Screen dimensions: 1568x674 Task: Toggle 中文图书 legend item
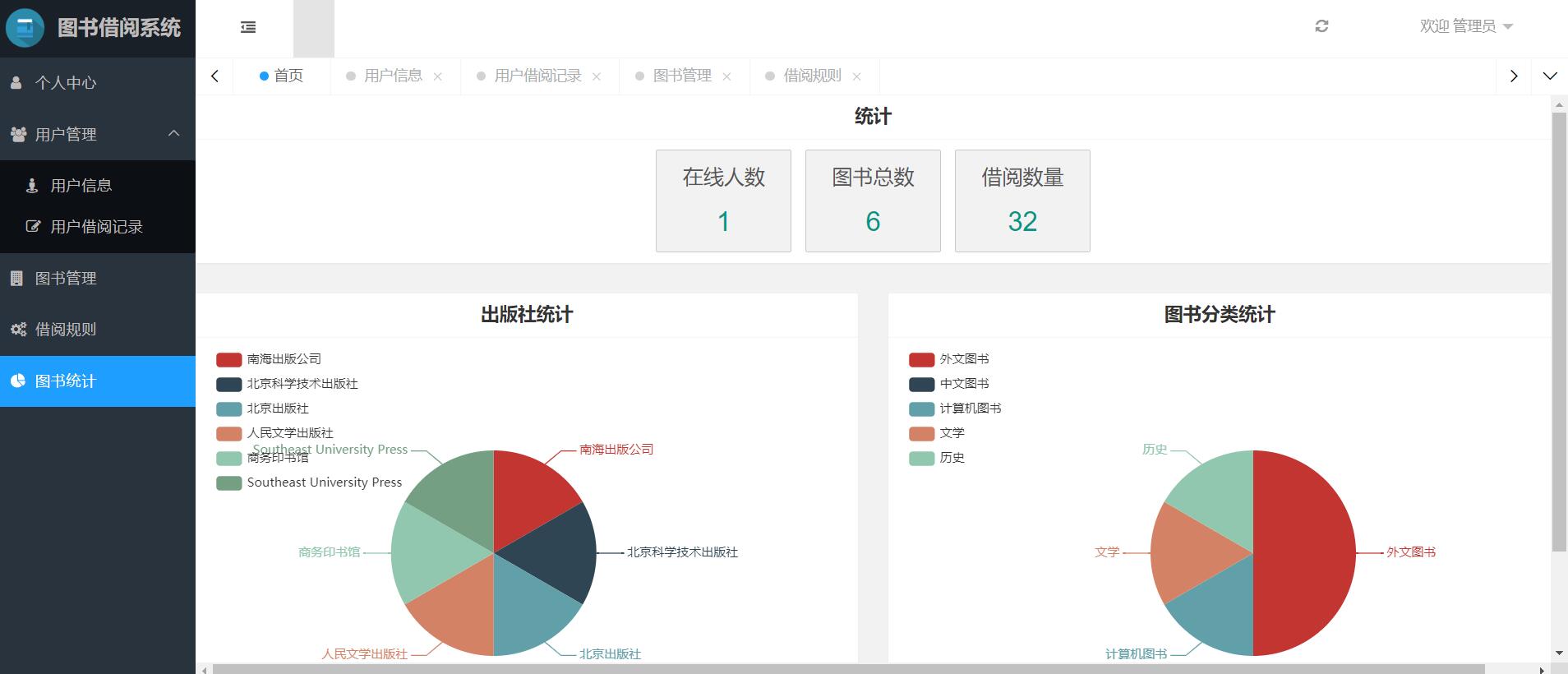(949, 384)
